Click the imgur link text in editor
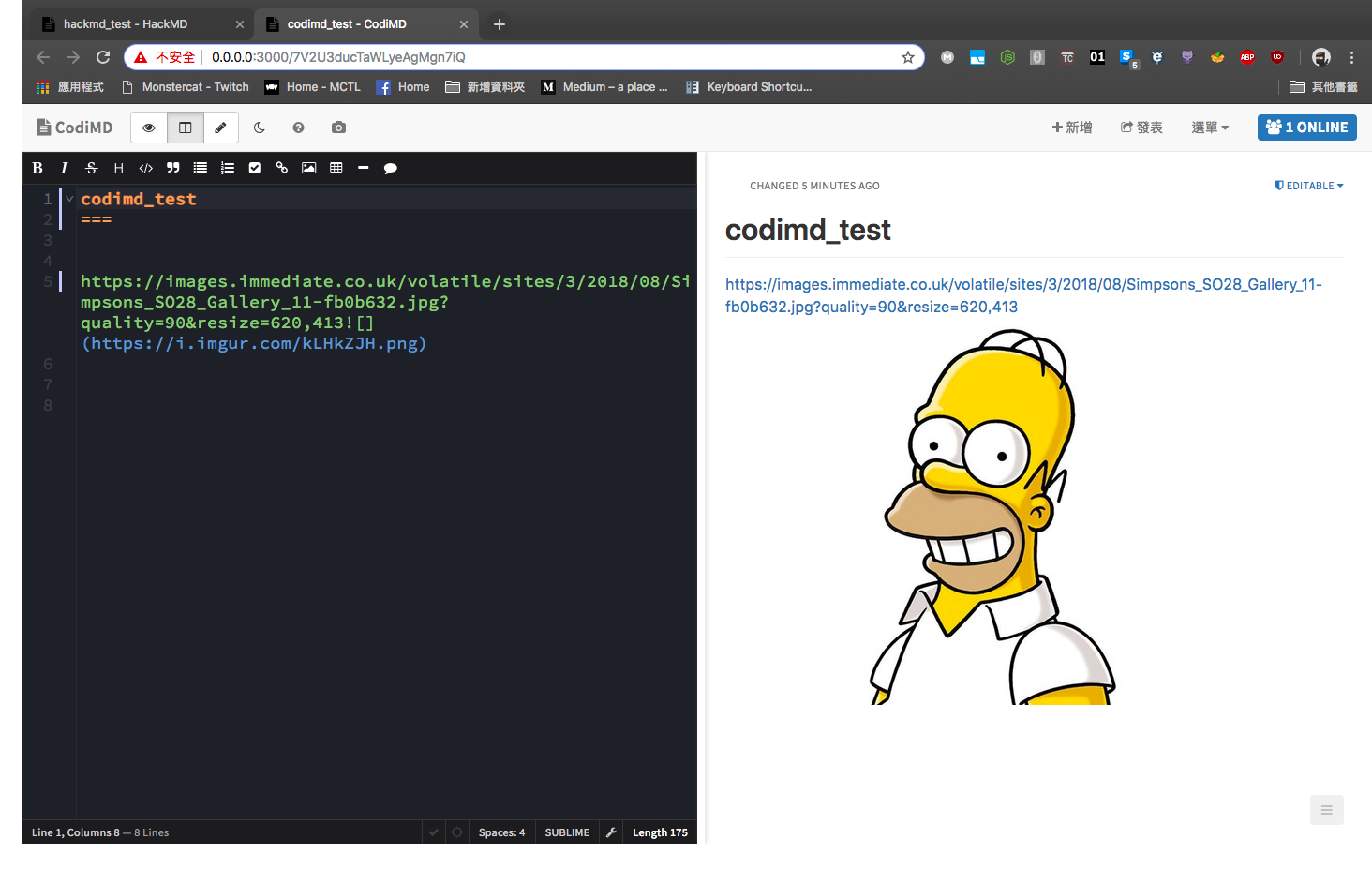This screenshot has width=1372, height=870. pyautogui.click(x=254, y=343)
